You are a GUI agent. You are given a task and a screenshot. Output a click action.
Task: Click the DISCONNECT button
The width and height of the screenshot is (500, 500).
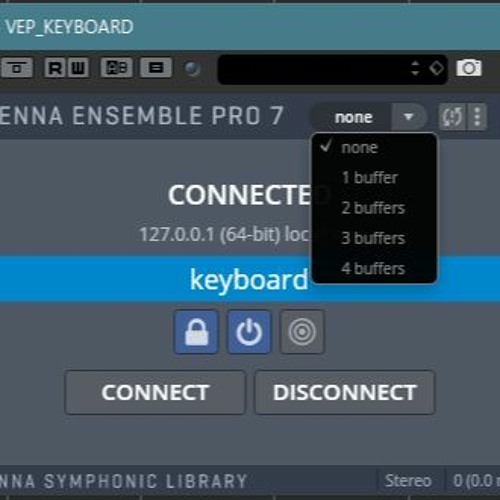(x=345, y=392)
